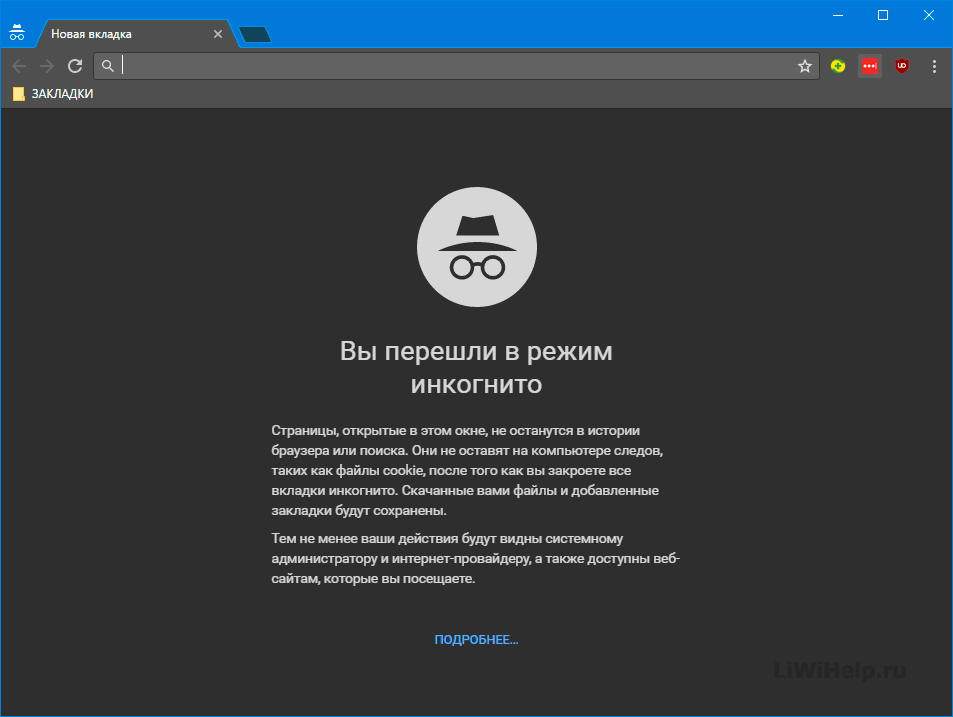Follow the "ПОДРОБНЕЕ..." link

476,640
